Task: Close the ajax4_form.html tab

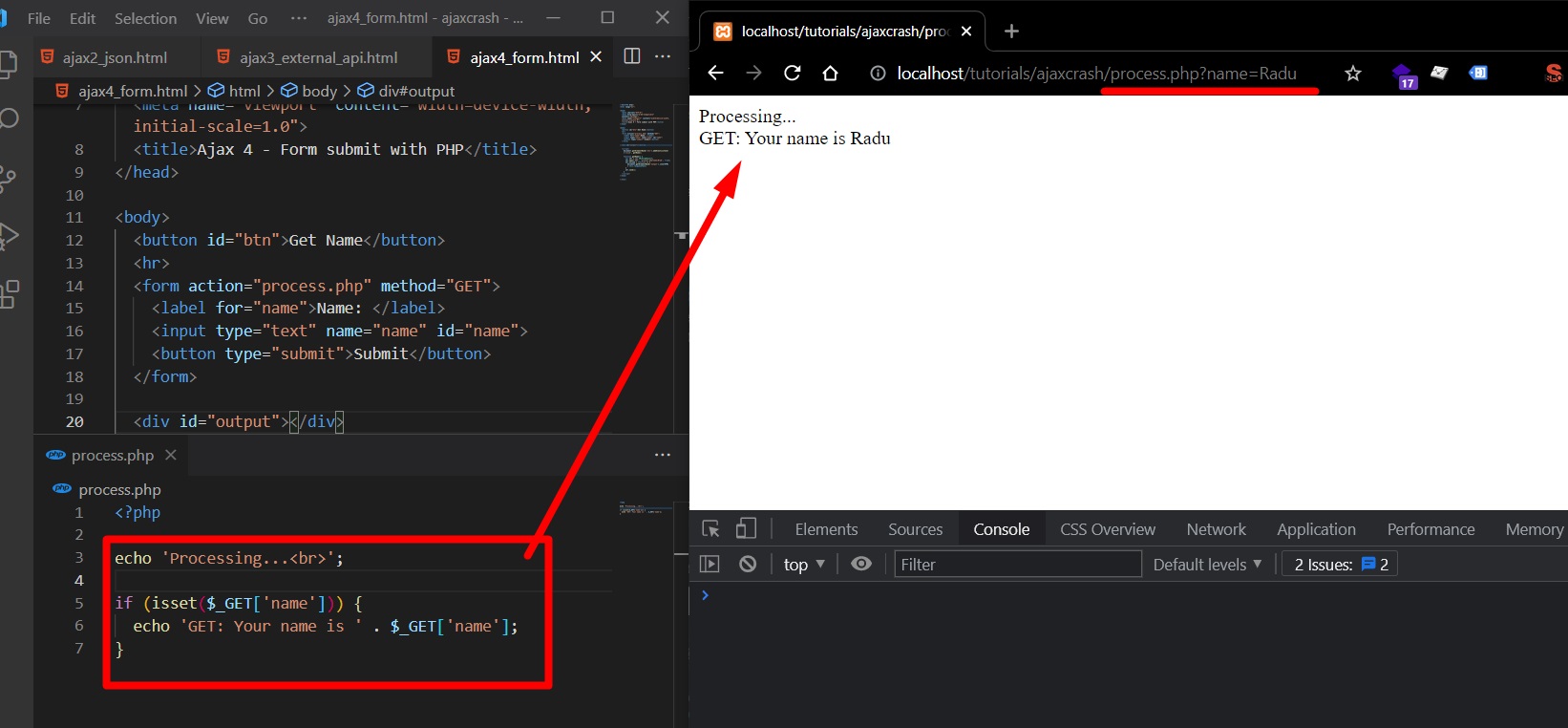Action: (596, 56)
